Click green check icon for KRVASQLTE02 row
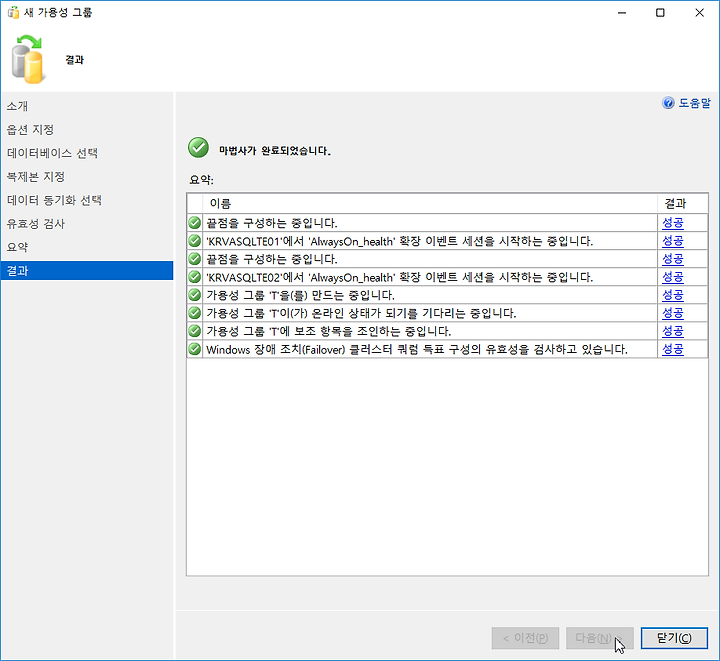 (195, 277)
